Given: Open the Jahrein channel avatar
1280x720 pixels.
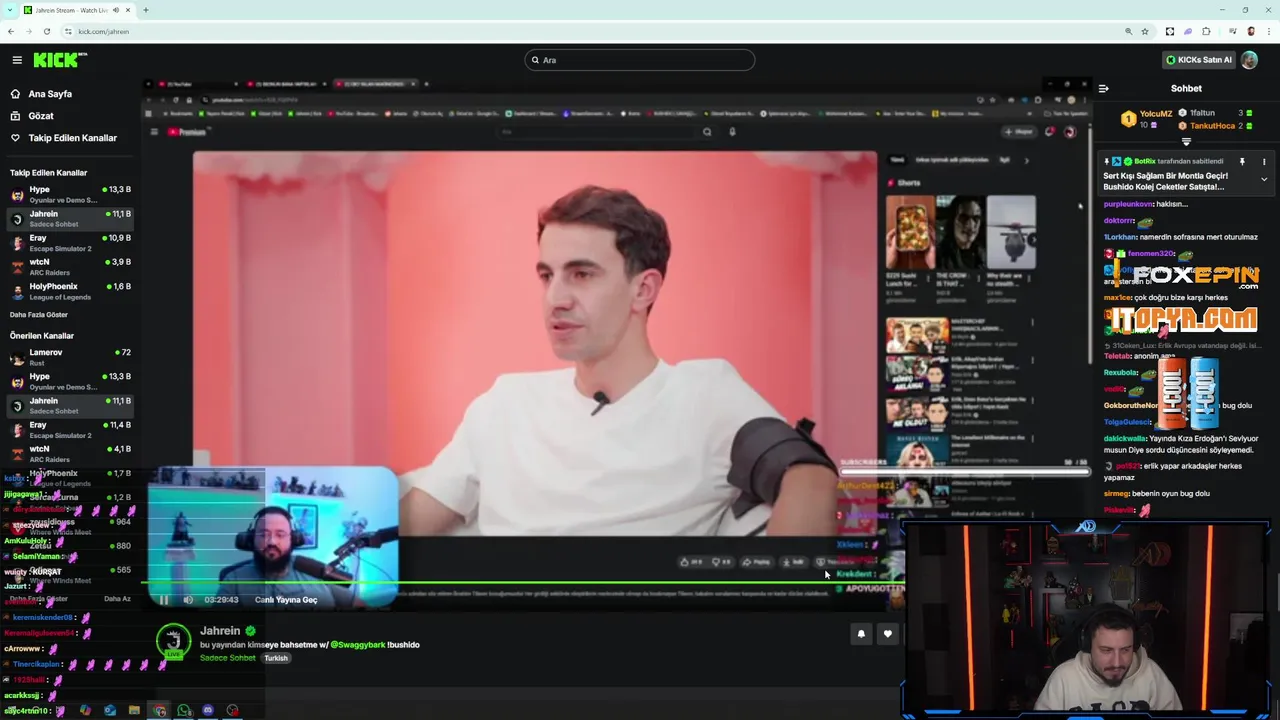Looking at the screenshot, I should pyautogui.click(x=173, y=641).
